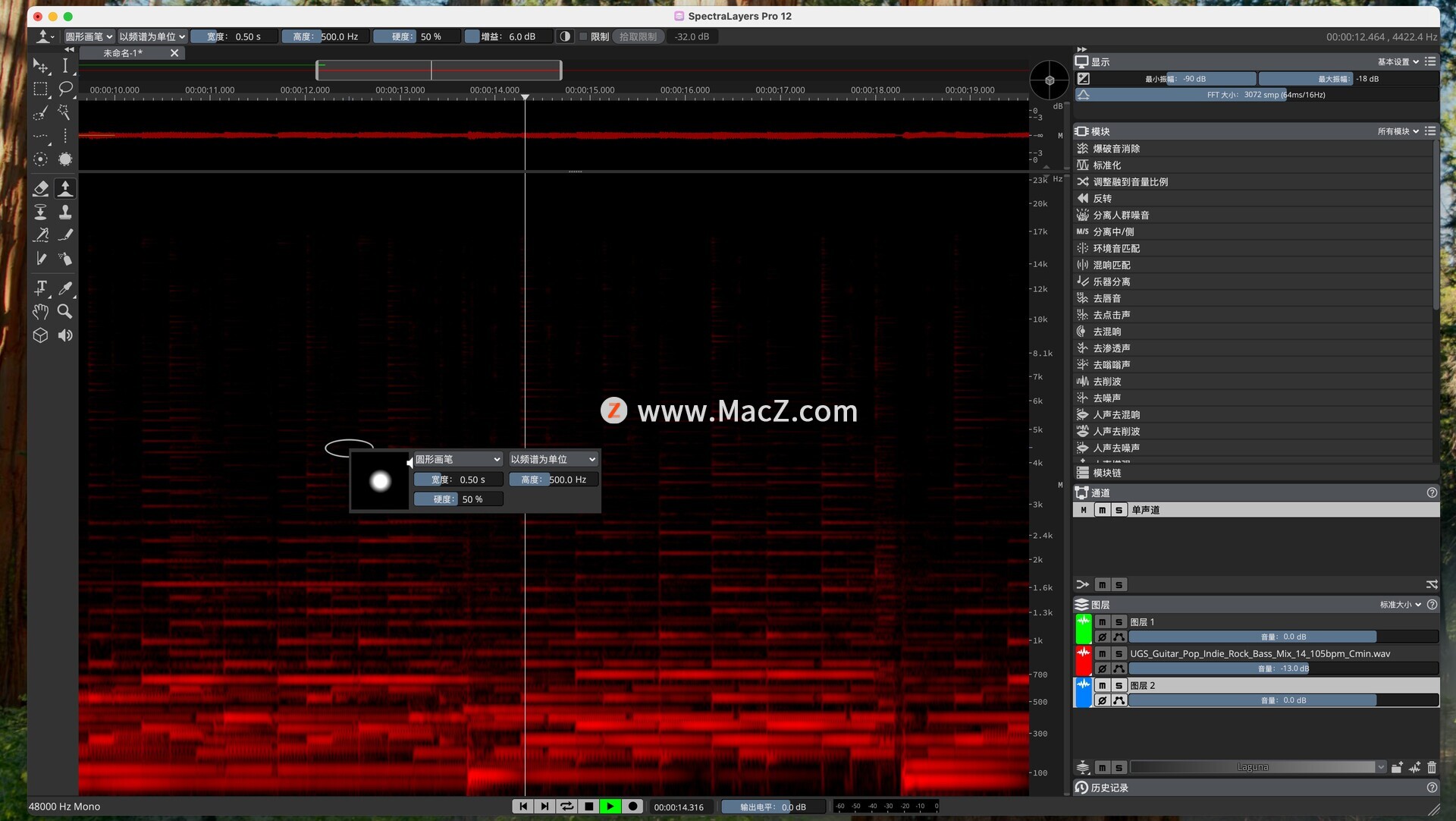Adjust 图层 1 音量 volume slider
Image resolution: width=1456 pixels, height=821 pixels.
click(1283, 637)
